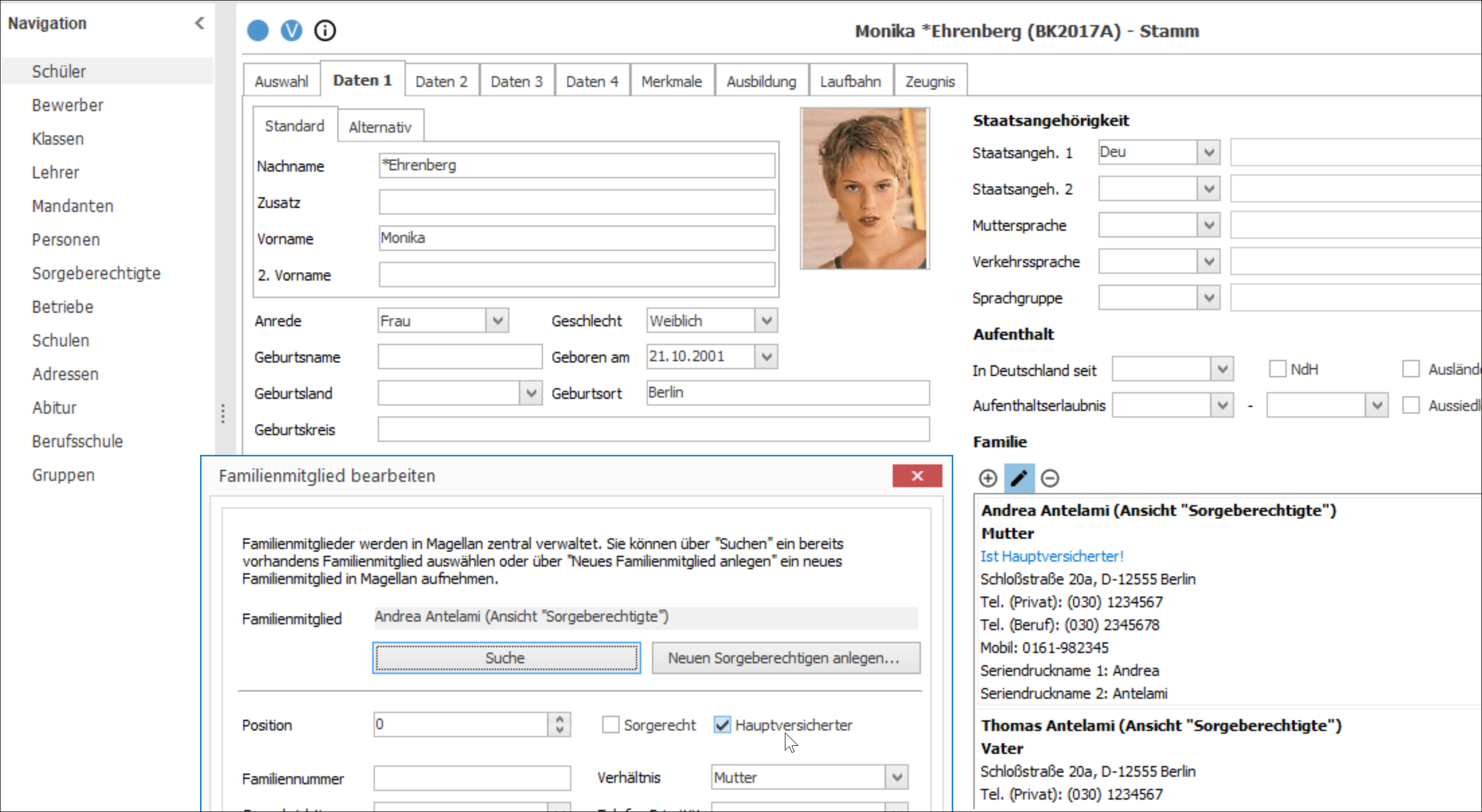Viewport: 1482px width, 812px height.
Task: Click Neuen Sorgeberechtigen anlegen button
Action: point(785,657)
